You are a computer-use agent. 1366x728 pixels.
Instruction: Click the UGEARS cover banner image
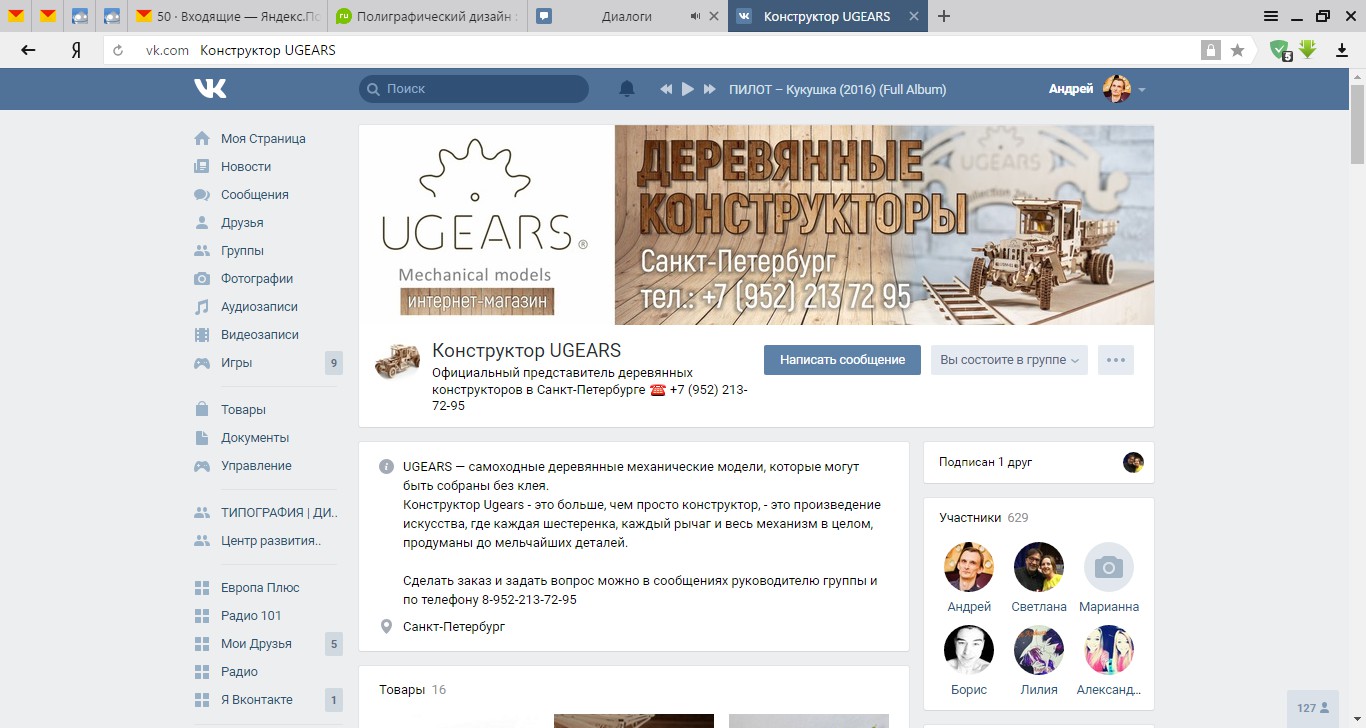[756, 225]
